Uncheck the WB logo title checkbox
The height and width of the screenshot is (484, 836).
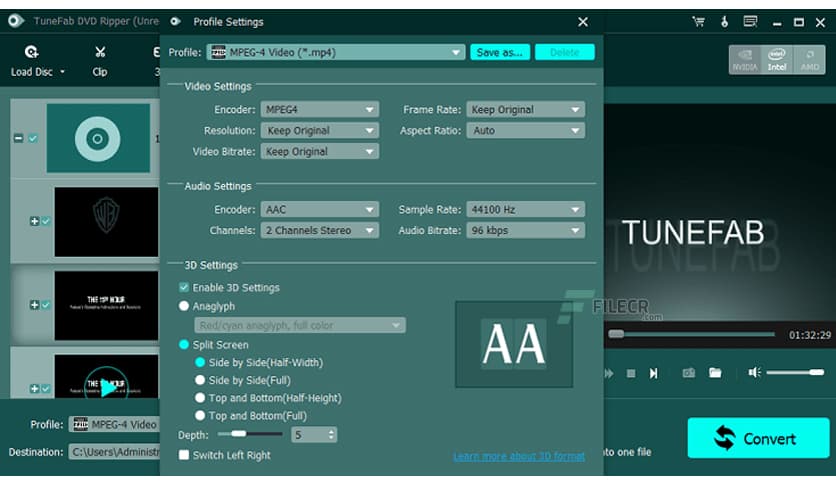(46, 221)
